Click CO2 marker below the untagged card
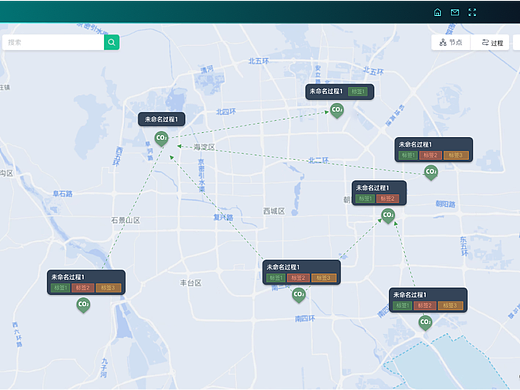Viewport: 520px width, 390px height. click(x=161, y=139)
